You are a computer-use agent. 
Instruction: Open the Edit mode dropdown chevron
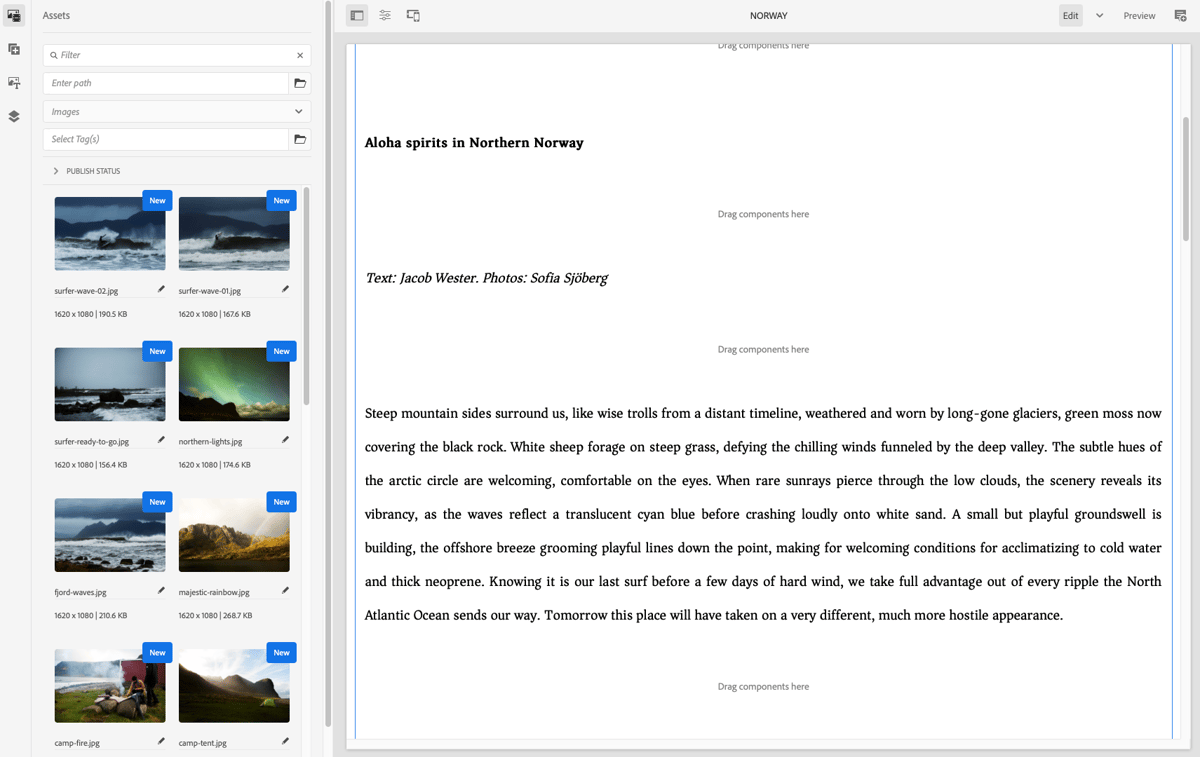click(1098, 15)
